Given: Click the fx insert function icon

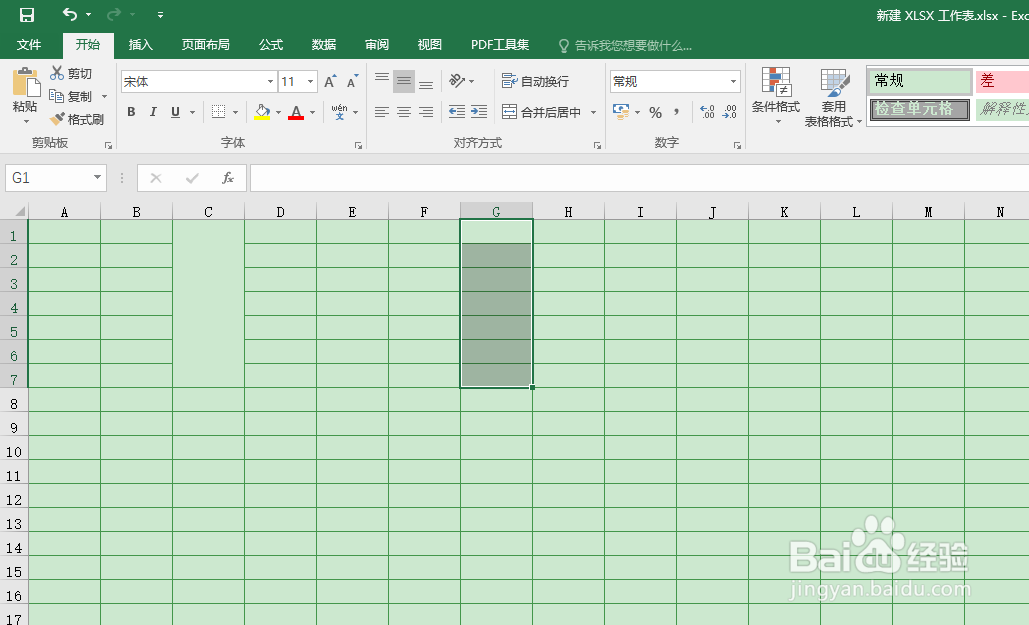Looking at the screenshot, I should (228, 178).
